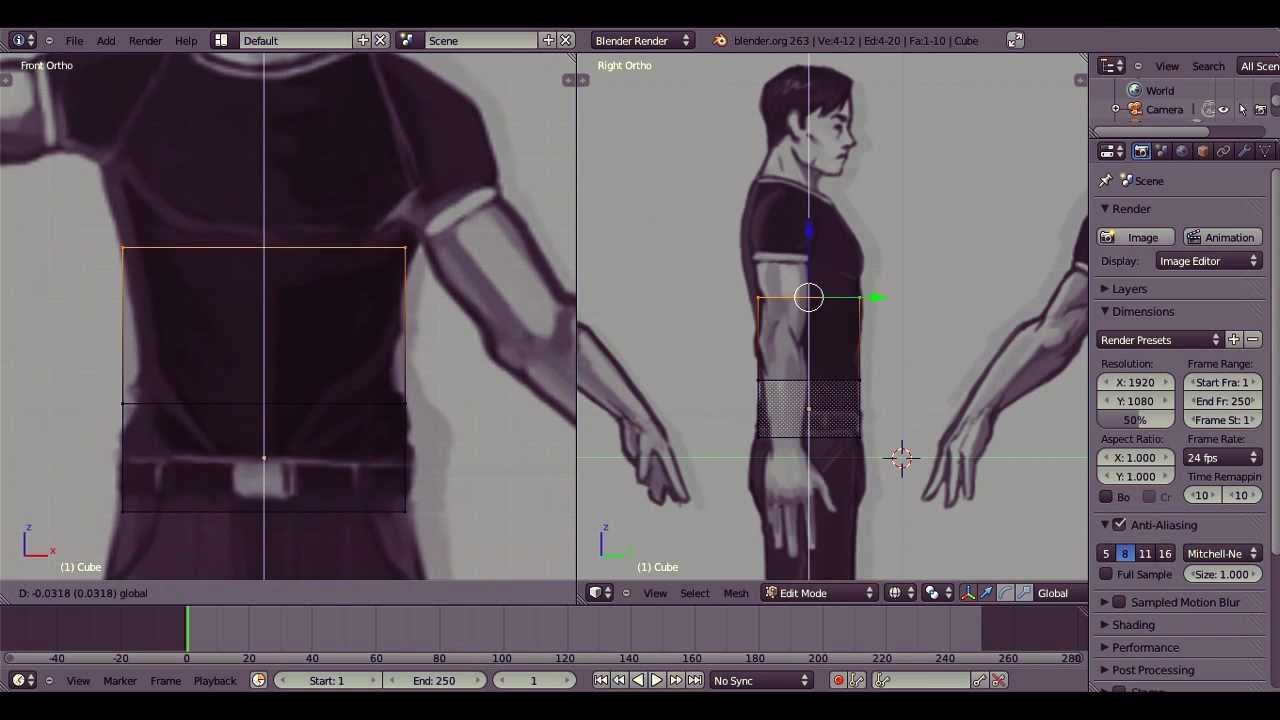The width and height of the screenshot is (1280, 720).
Task: Insert keyframe with the key icon
Action: point(980,681)
